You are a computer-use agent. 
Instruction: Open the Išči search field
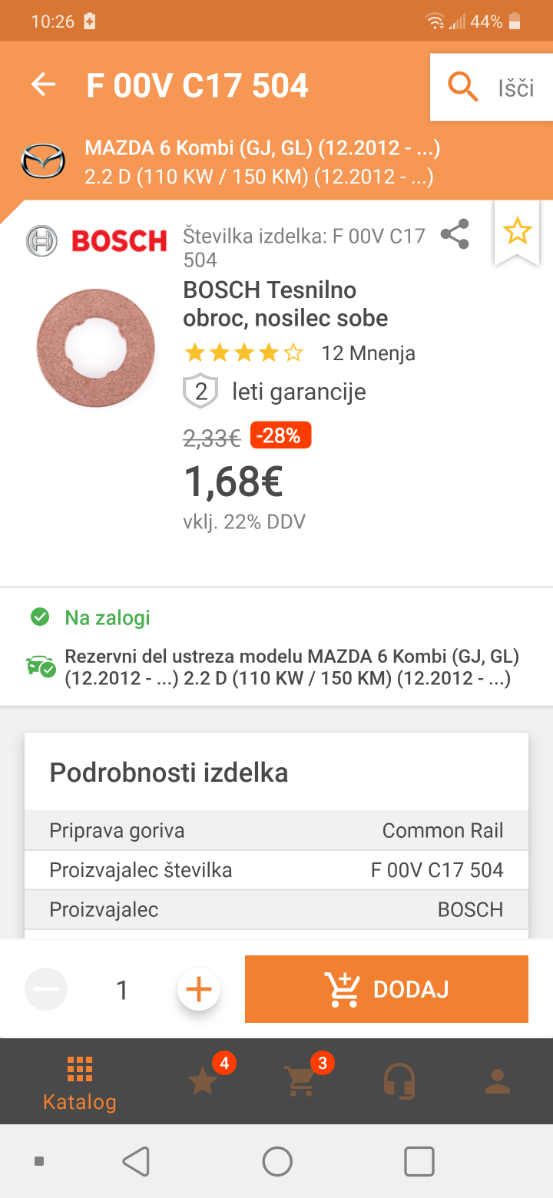(x=491, y=87)
